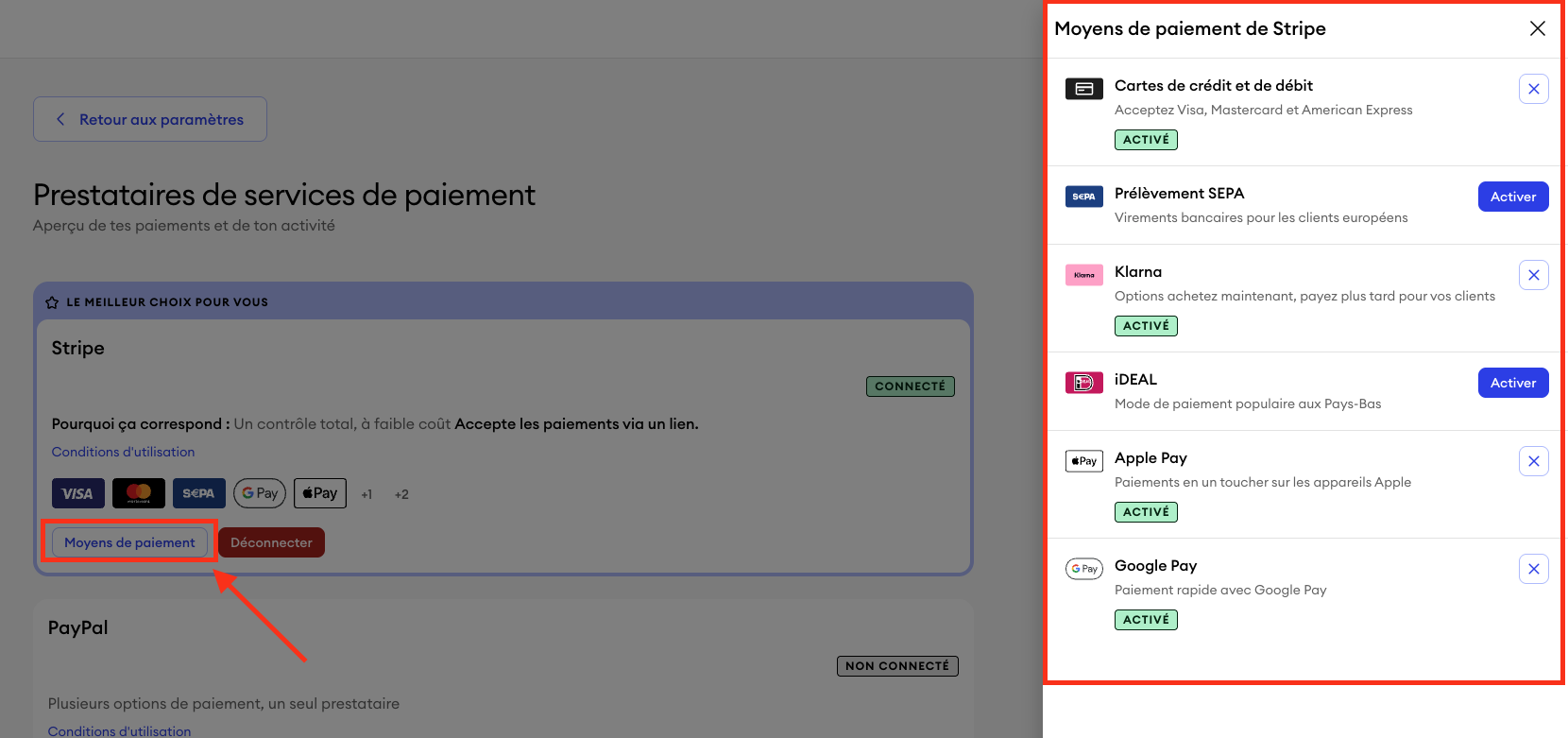The height and width of the screenshot is (738, 1568).
Task: Open Stripe Conditions d'utilisation link
Action: pos(123,452)
